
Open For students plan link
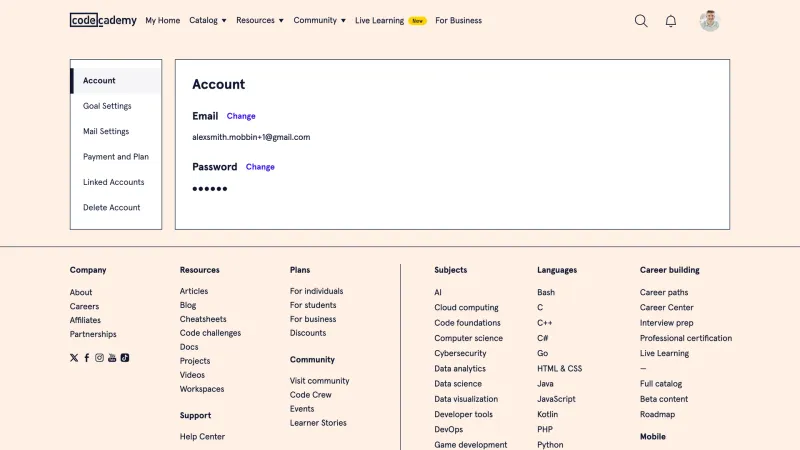[313, 305]
